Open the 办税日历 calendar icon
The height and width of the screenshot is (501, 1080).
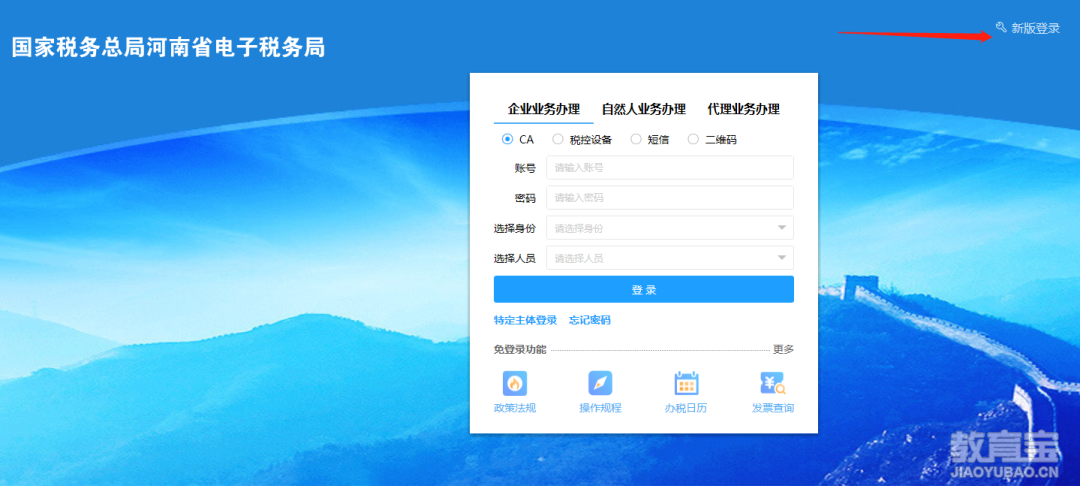tap(686, 383)
